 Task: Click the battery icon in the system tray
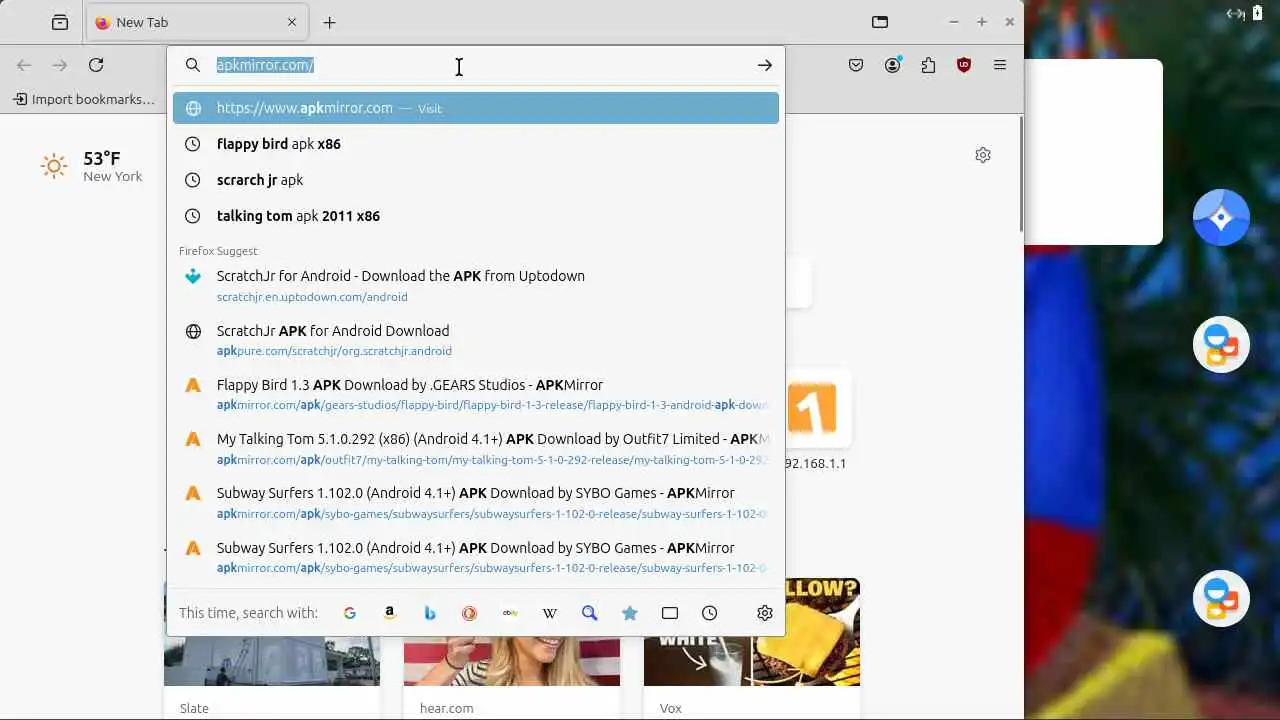tap(1258, 13)
